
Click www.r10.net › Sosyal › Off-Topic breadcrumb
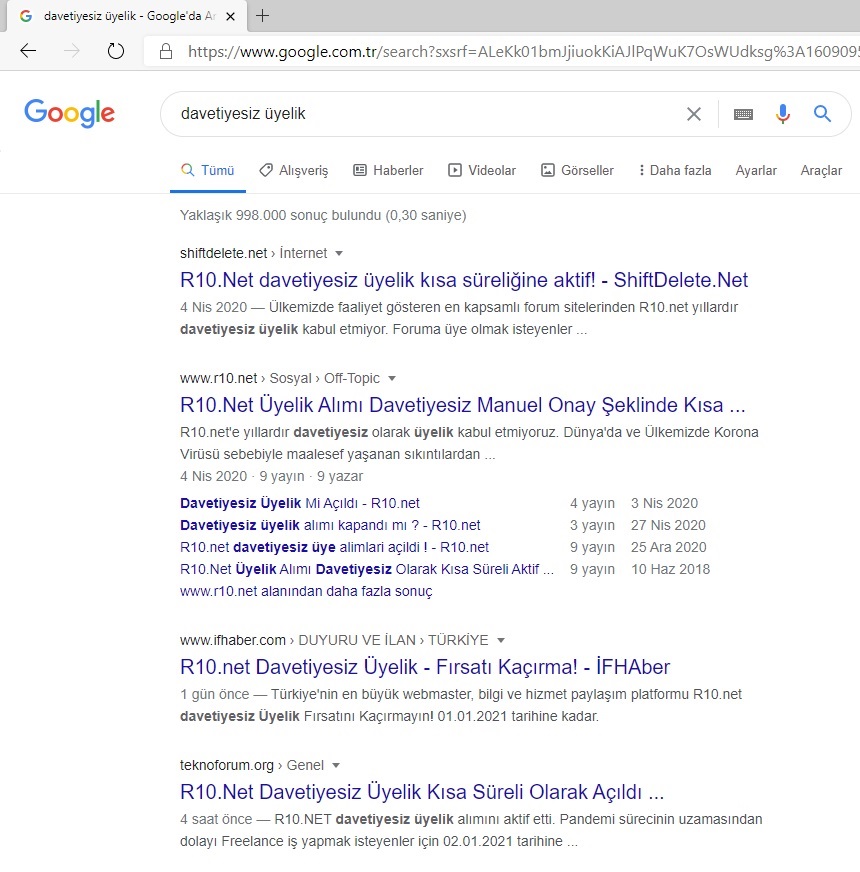pyautogui.click(x=279, y=379)
